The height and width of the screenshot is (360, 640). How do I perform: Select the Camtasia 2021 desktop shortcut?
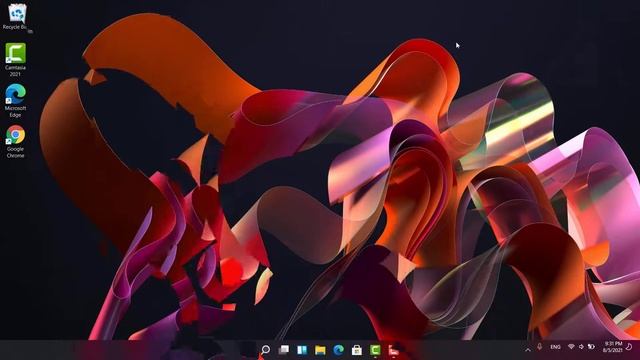(x=16, y=60)
